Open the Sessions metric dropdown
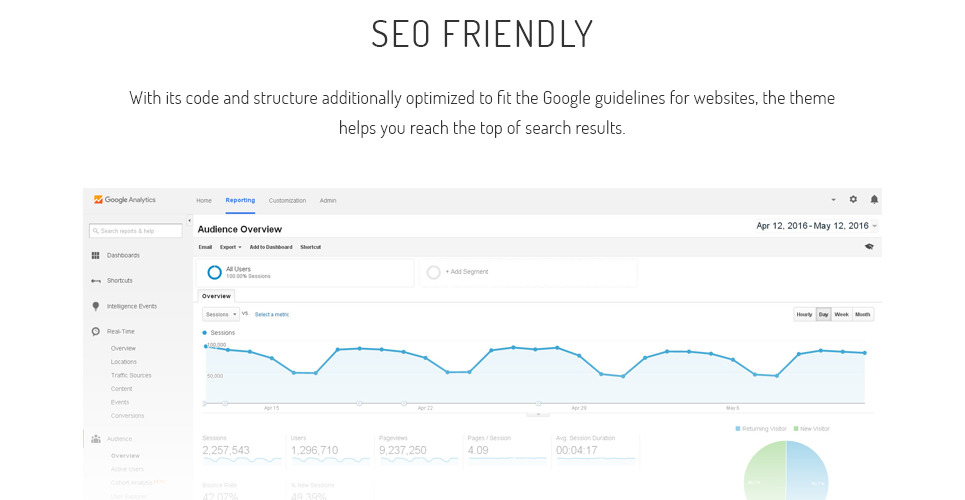This screenshot has height=500, width=965. [220, 314]
